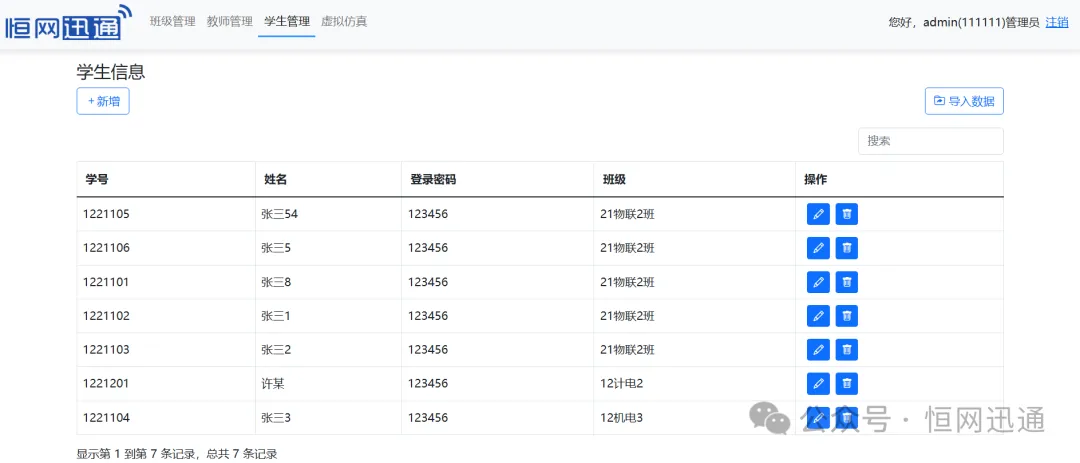The height and width of the screenshot is (463, 1080).
Task: Edit student 1221105 with pencil icon
Action: [818, 214]
